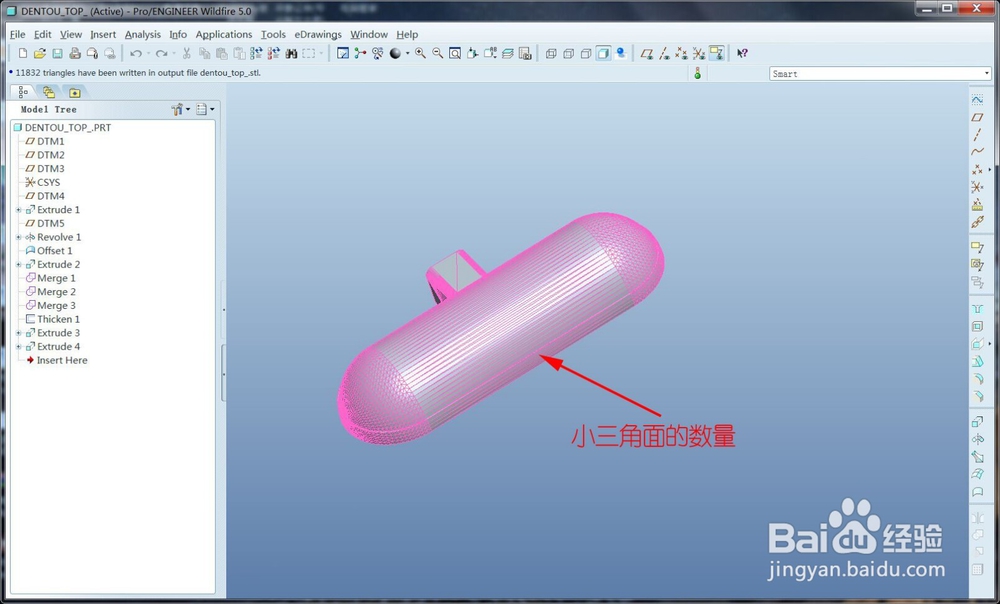Click the Save icon on the top toolbar
Screen dimensions: 1000x604
(57, 53)
